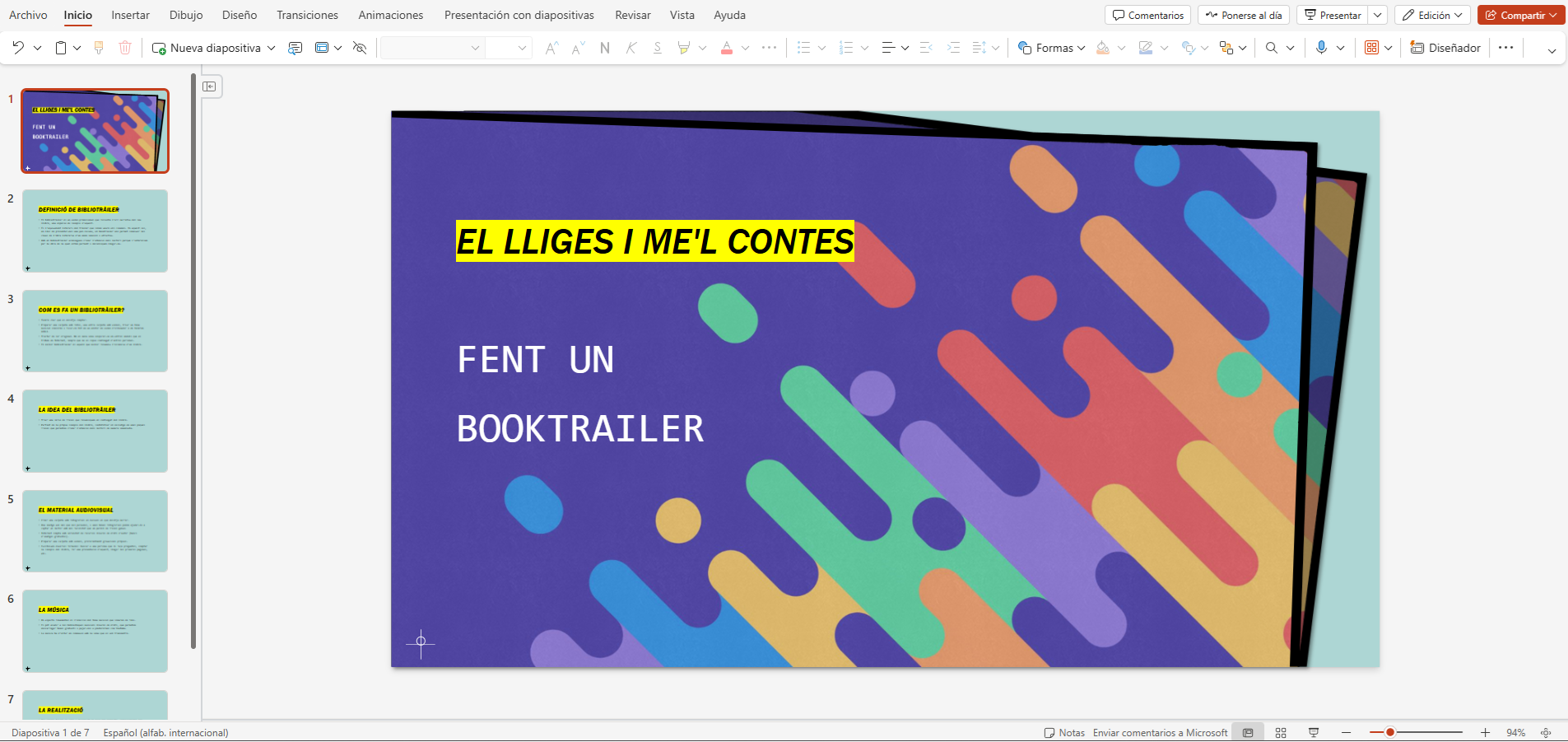Open the Formas shapes dropdown
This screenshot has width=1568, height=742.
[1052, 48]
